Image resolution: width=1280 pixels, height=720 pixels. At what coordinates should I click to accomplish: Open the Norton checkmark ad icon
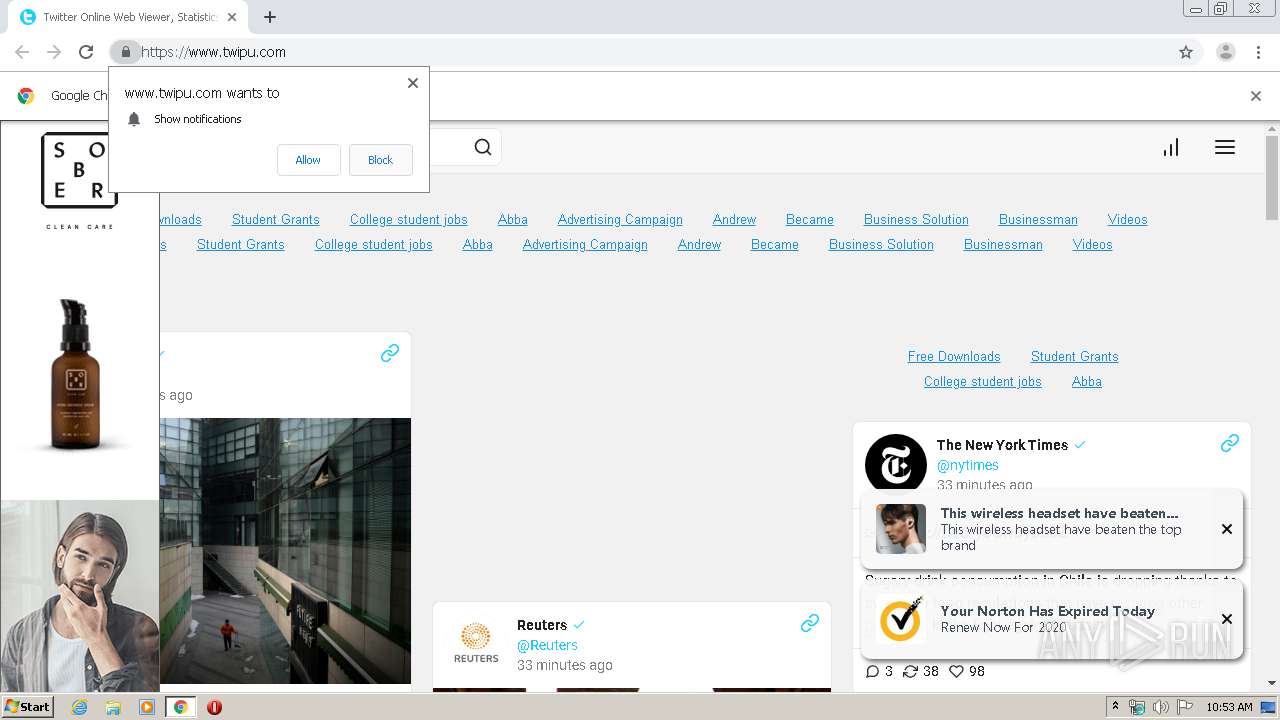(x=900, y=619)
